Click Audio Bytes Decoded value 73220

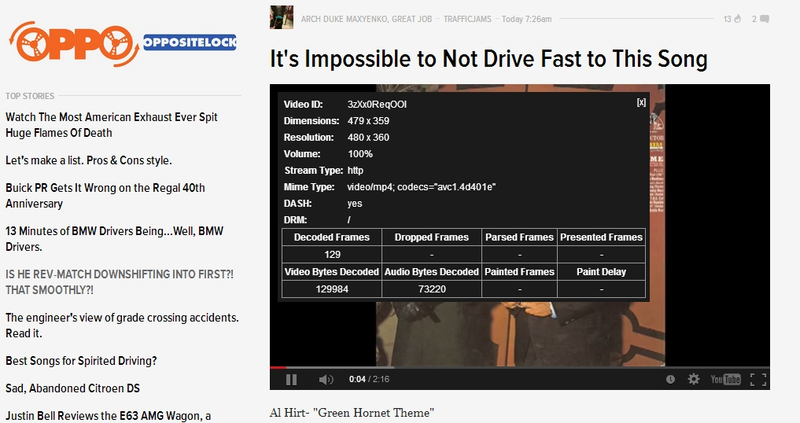(432, 289)
